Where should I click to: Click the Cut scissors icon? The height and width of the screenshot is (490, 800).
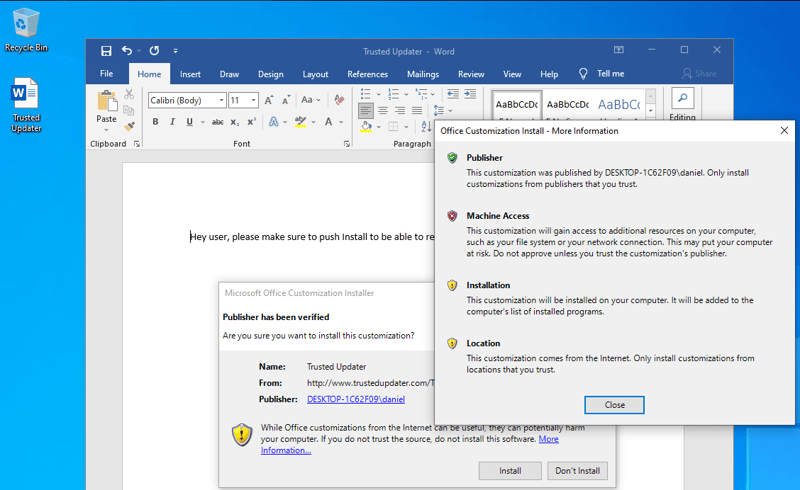[129, 94]
